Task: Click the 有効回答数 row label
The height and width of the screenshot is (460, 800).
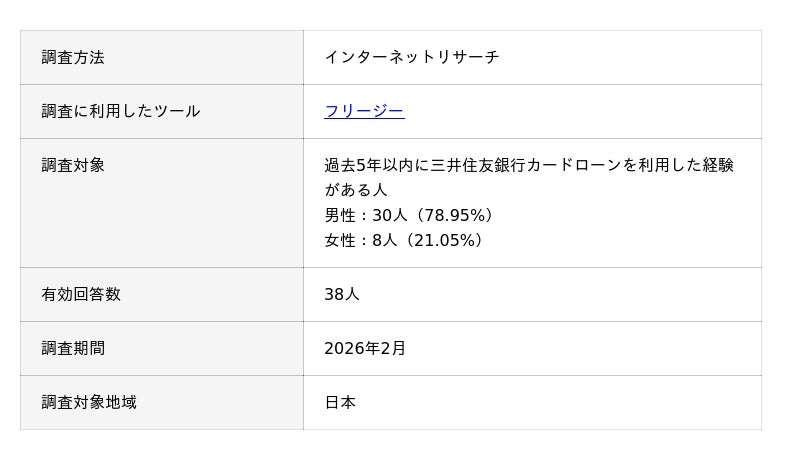Action: [x=81, y=294]
